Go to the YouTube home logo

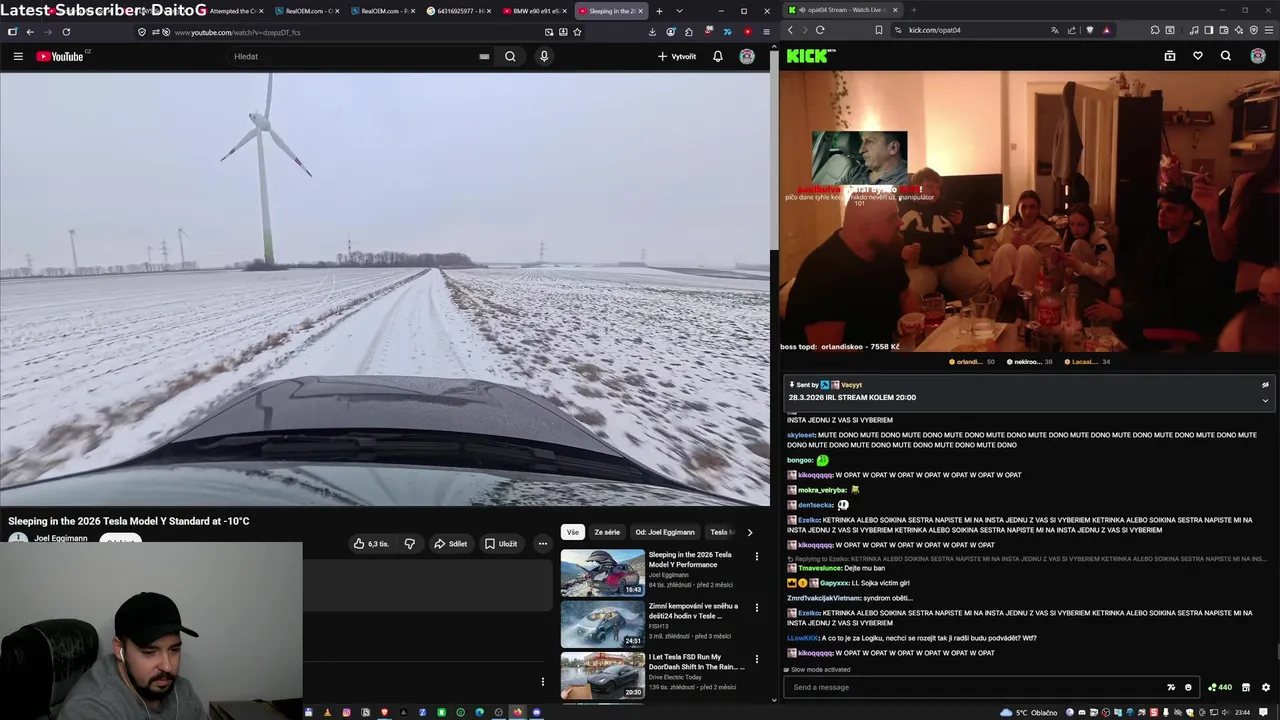tap(62, 56)
